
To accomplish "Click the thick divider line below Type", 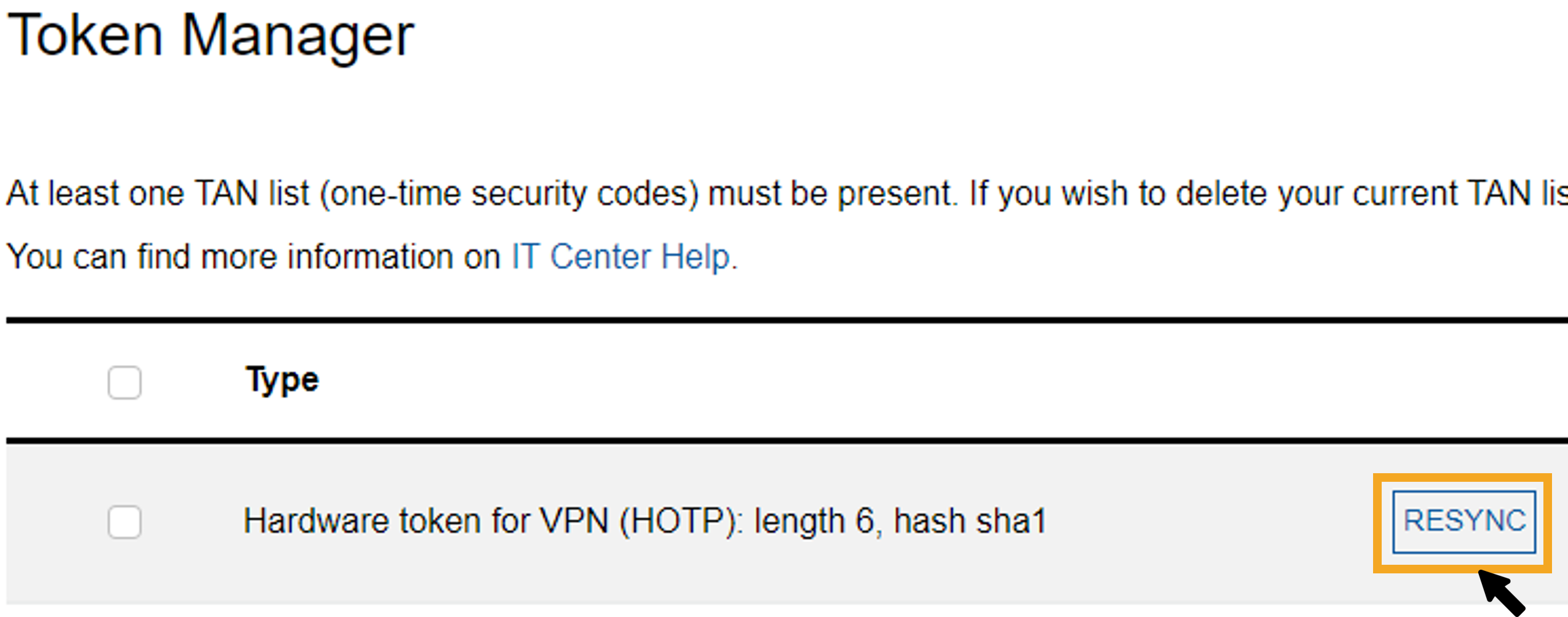I will coord(787,441).
